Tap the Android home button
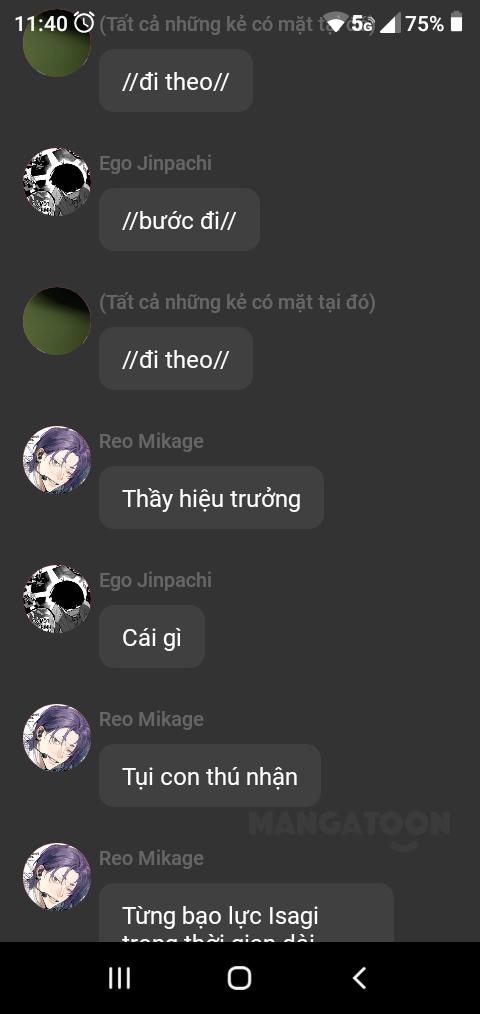480x1014 pixels. [239, 978]
